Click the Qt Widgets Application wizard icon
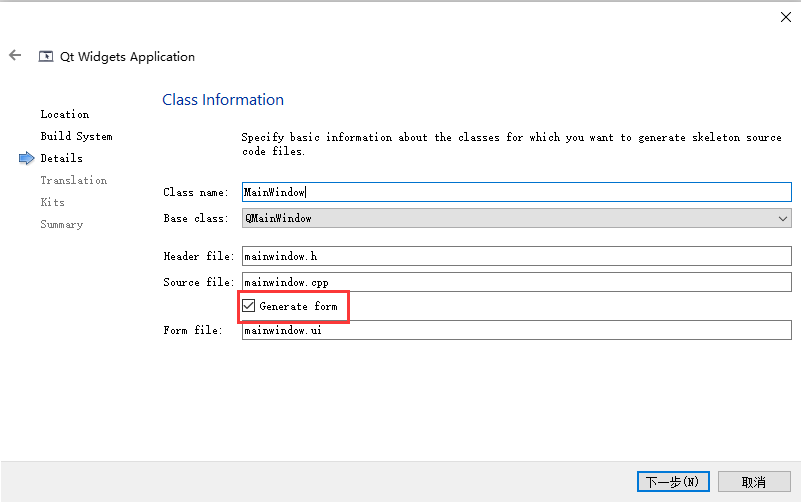 (x=46, y=56)
